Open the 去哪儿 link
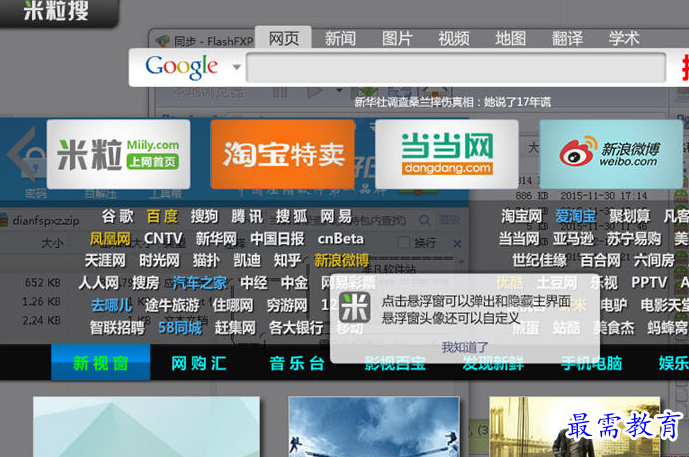Viewport: 689px width, 457px height. coord(112,305)
